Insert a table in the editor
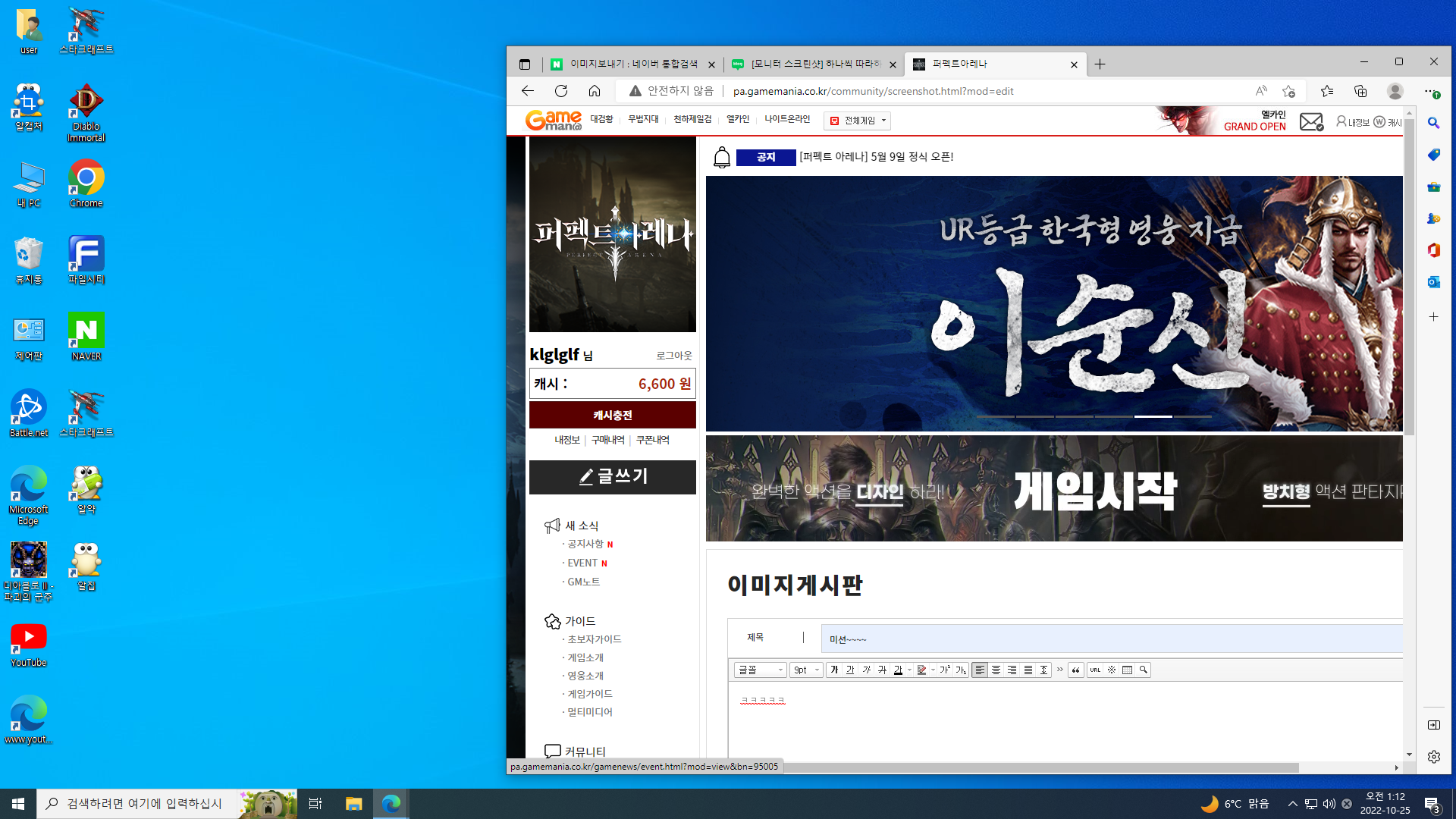 pyautogui.click(x=1128, y=670)
